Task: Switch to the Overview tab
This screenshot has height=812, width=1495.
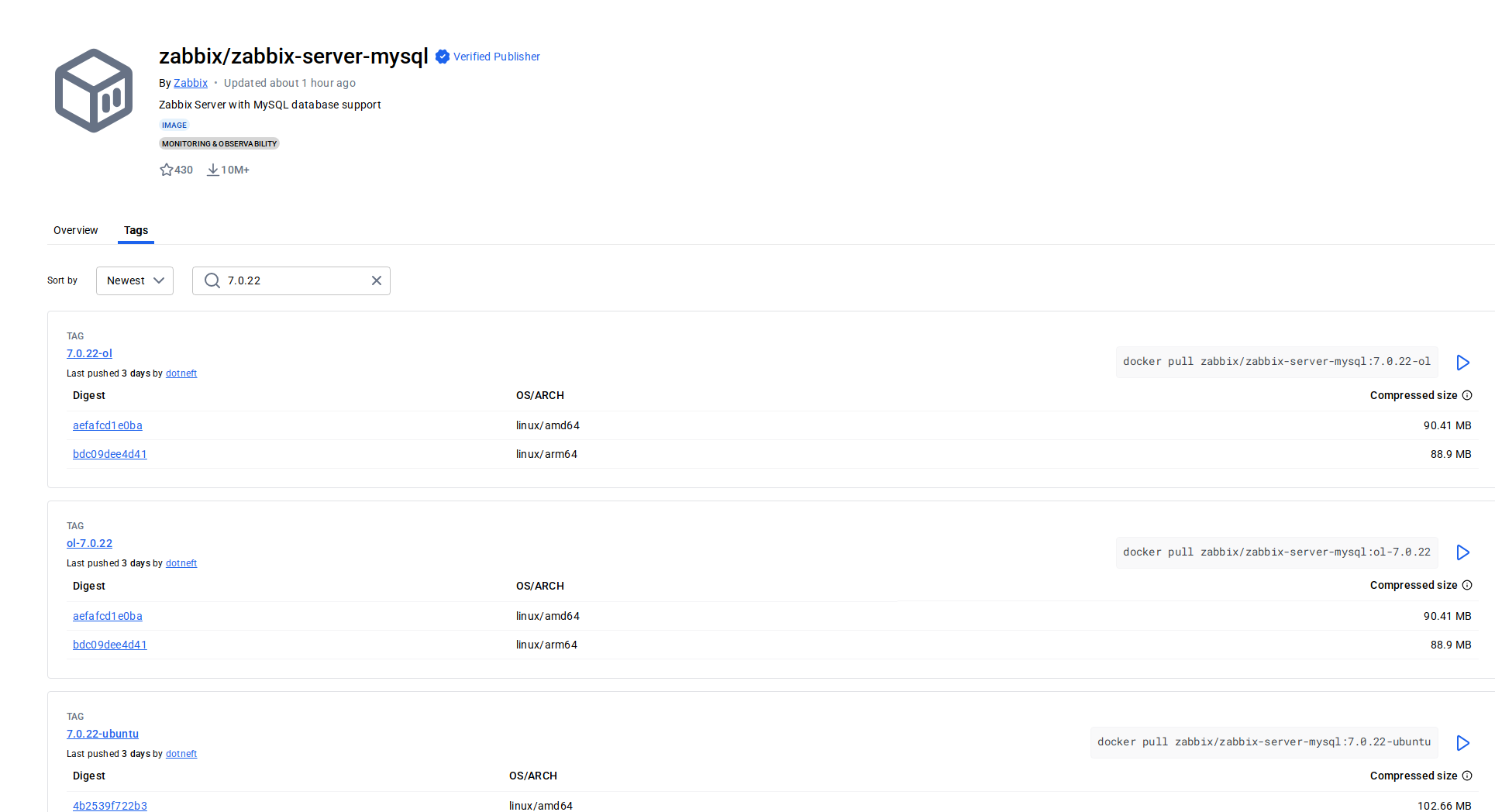Action: click(x=76, y=230)
